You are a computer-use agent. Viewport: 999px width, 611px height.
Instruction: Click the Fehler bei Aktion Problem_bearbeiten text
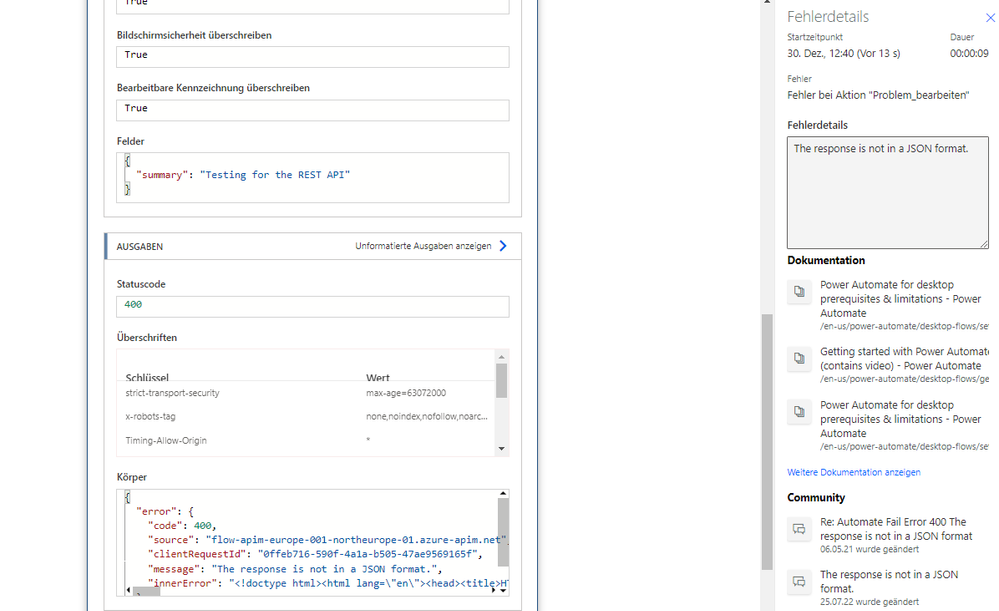pyautogui.click(x=878, y=95)
